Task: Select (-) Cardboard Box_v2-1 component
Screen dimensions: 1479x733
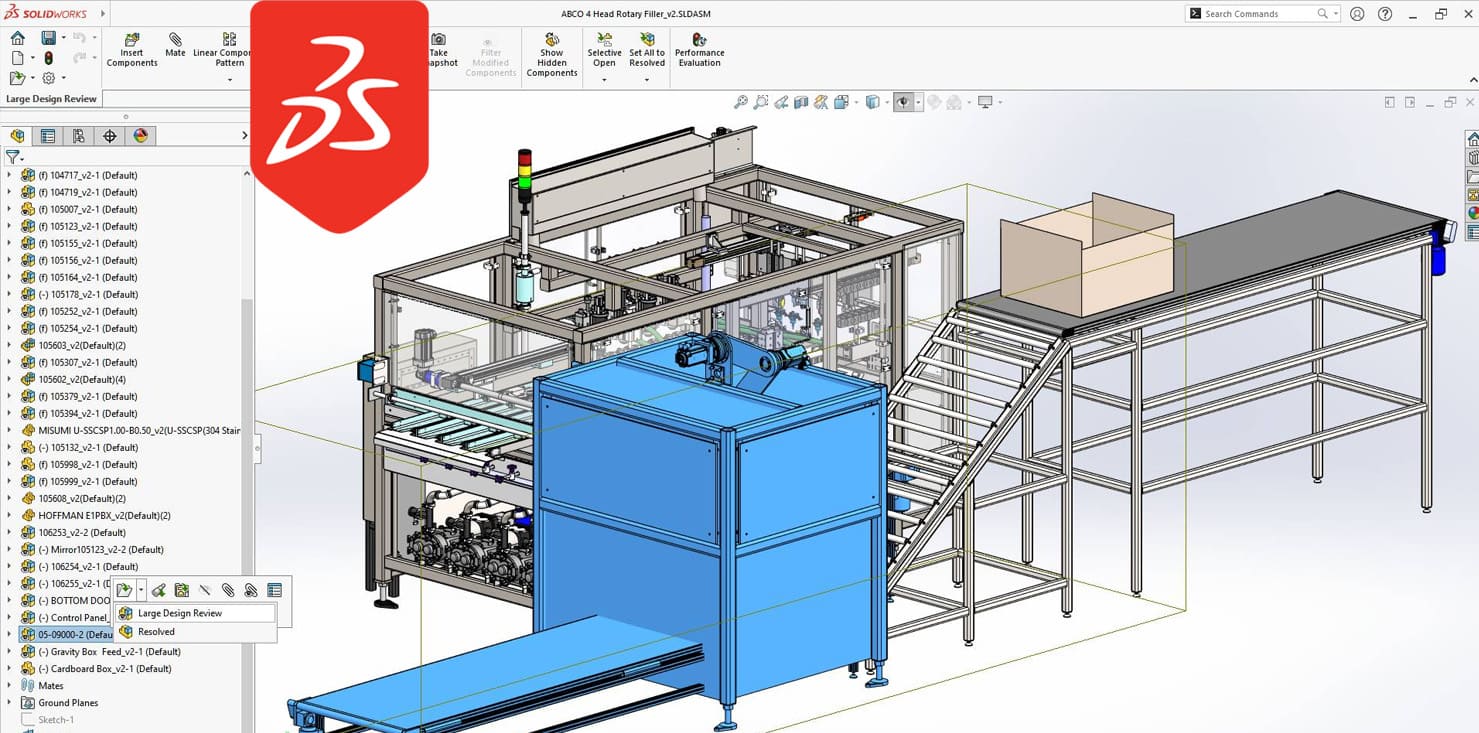Action: tap(105, 669)
